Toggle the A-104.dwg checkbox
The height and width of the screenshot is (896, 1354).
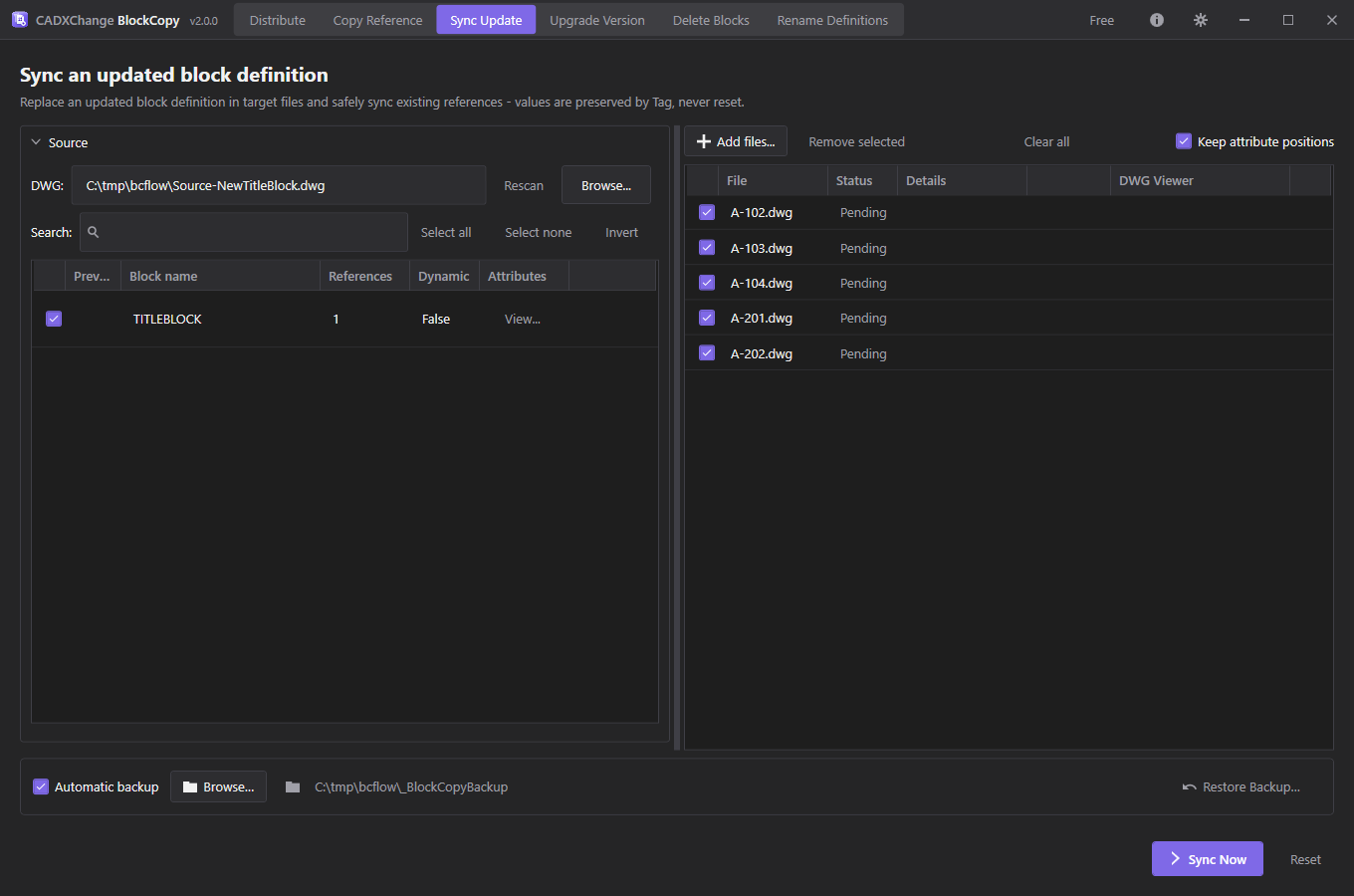[707, 283]
